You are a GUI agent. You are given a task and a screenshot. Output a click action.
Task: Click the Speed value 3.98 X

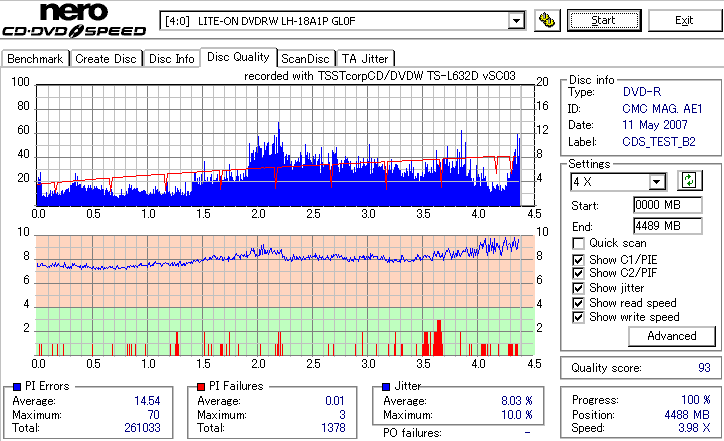694,428
